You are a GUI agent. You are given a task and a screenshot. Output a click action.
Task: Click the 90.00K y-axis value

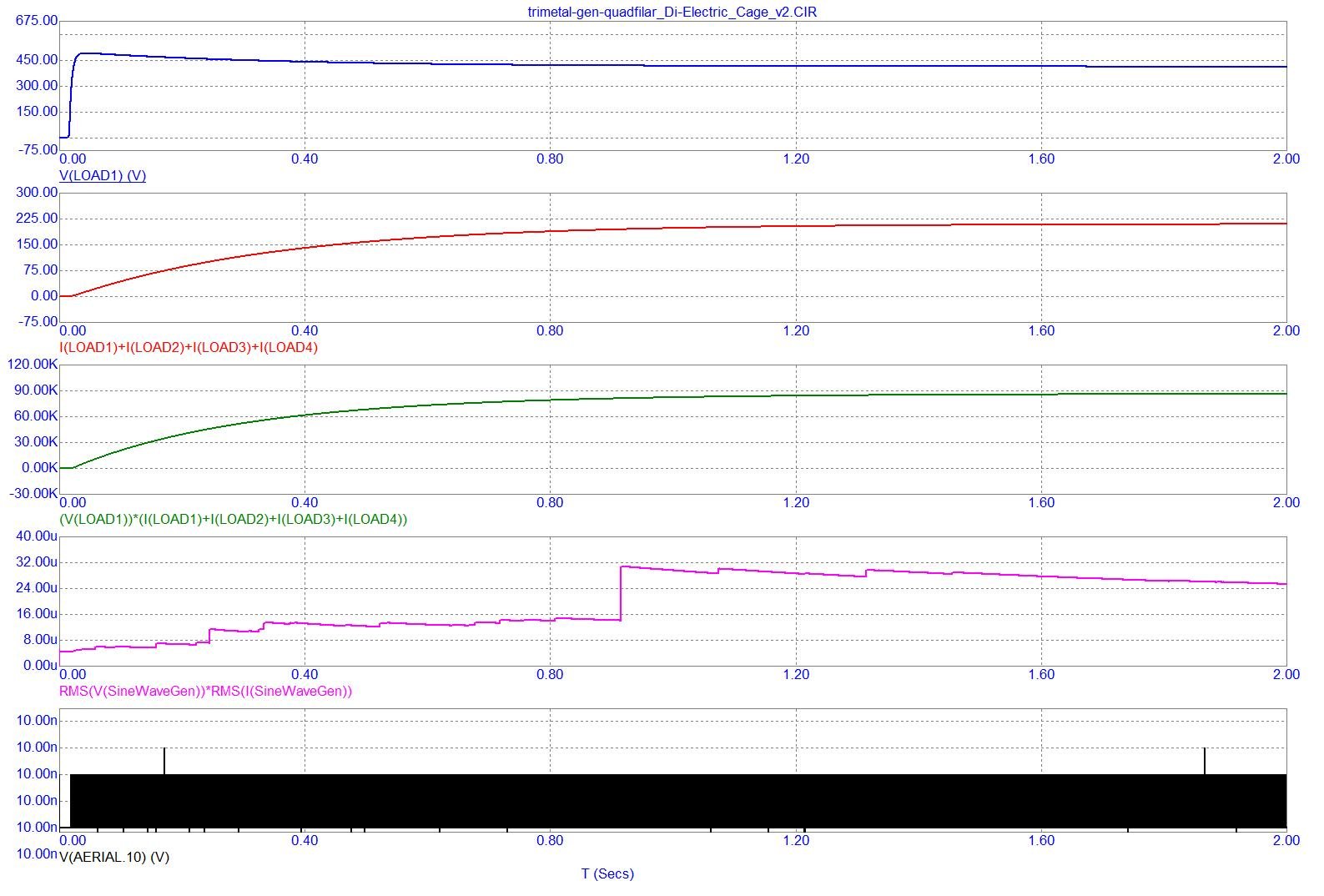click(35, 390)
